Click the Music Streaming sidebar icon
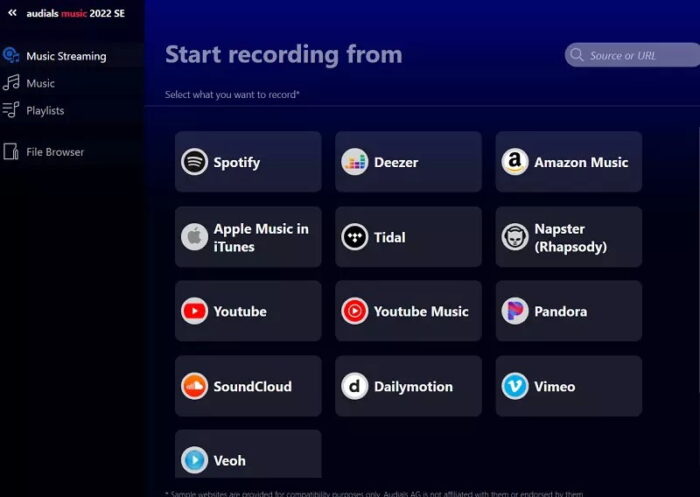Viewport: 700px width, 497px height. 11,55
